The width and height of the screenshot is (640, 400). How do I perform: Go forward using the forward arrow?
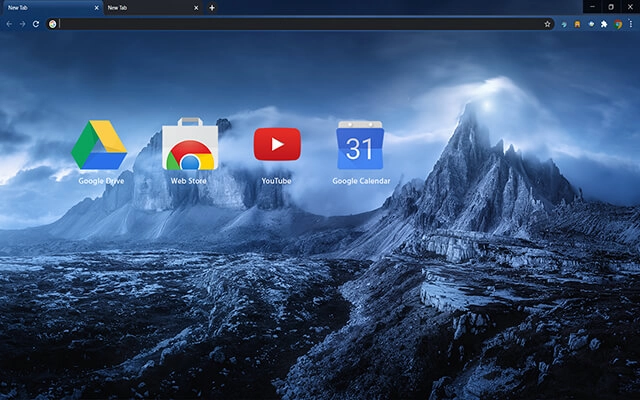(22, 24)
